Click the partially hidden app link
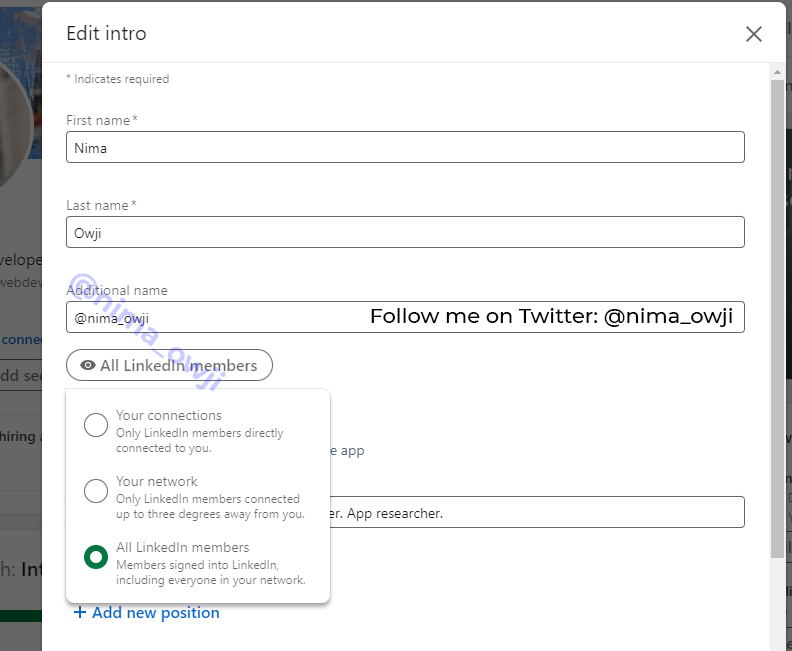 coord(352,451)
